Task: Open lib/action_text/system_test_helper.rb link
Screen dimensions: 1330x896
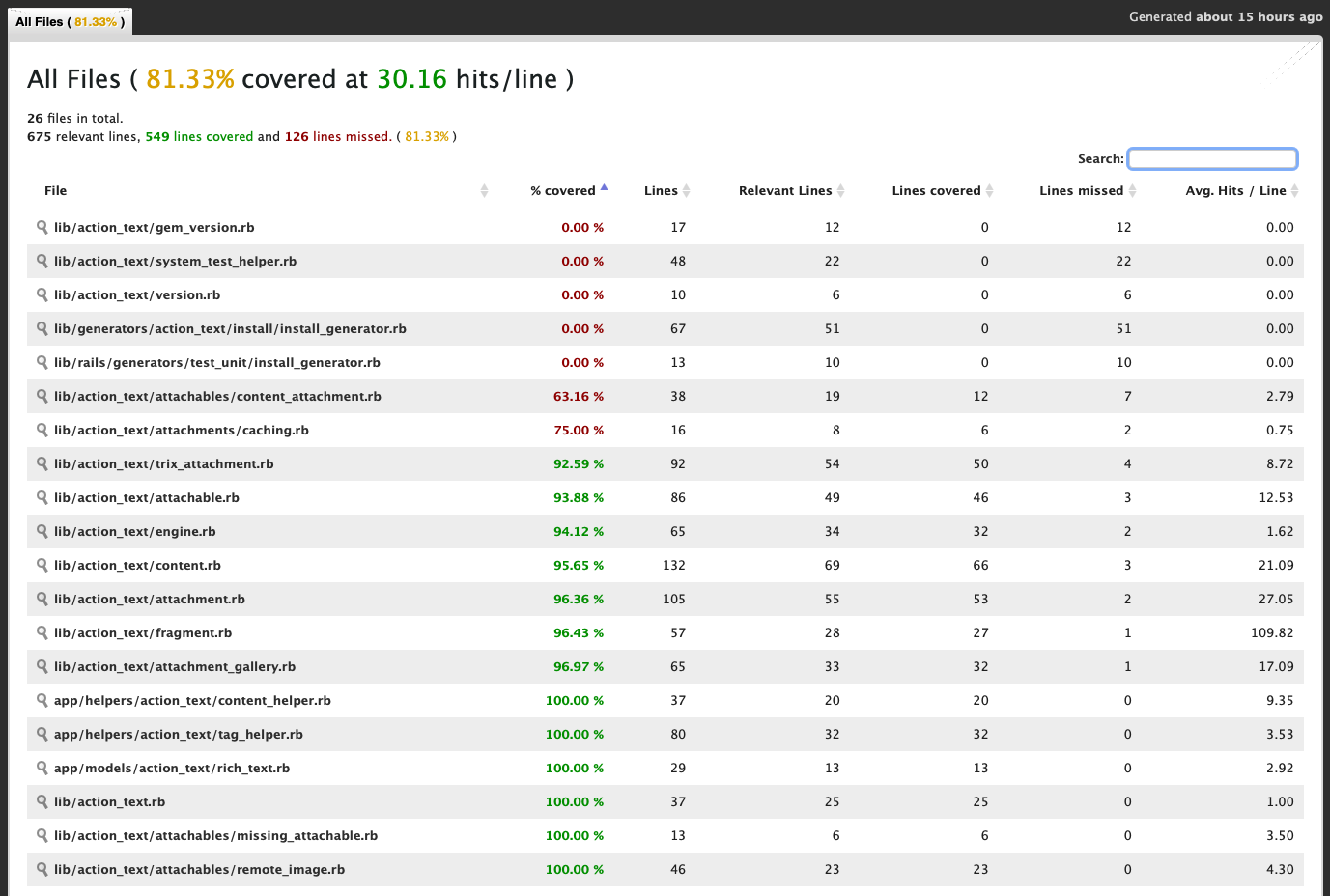Action: point(176,262)
